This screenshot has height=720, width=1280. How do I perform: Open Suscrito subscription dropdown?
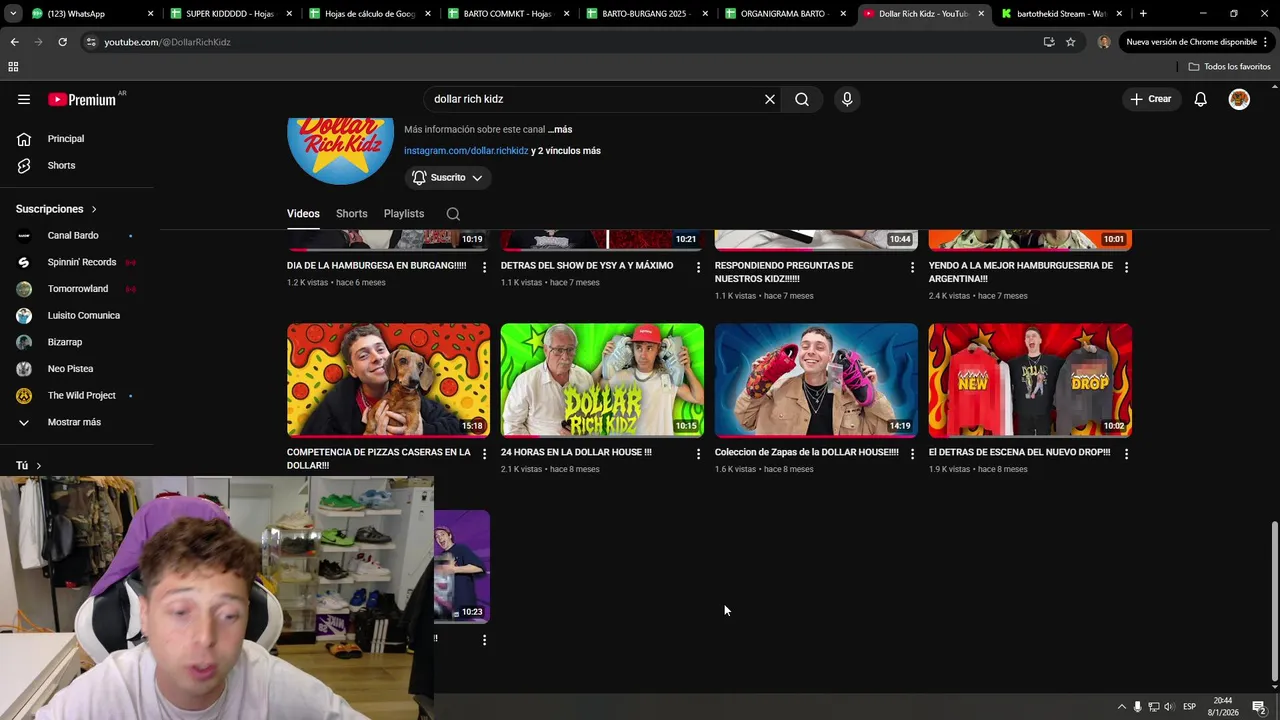coord(448,178)
